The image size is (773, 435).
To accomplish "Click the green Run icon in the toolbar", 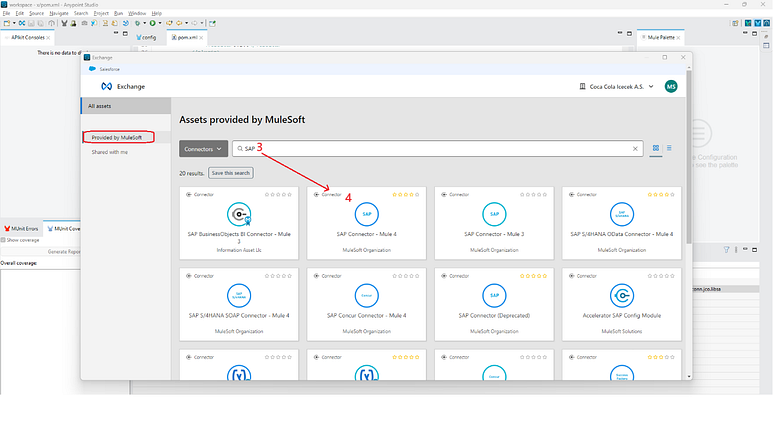I will pyautogui.click(x=152, y=23).
